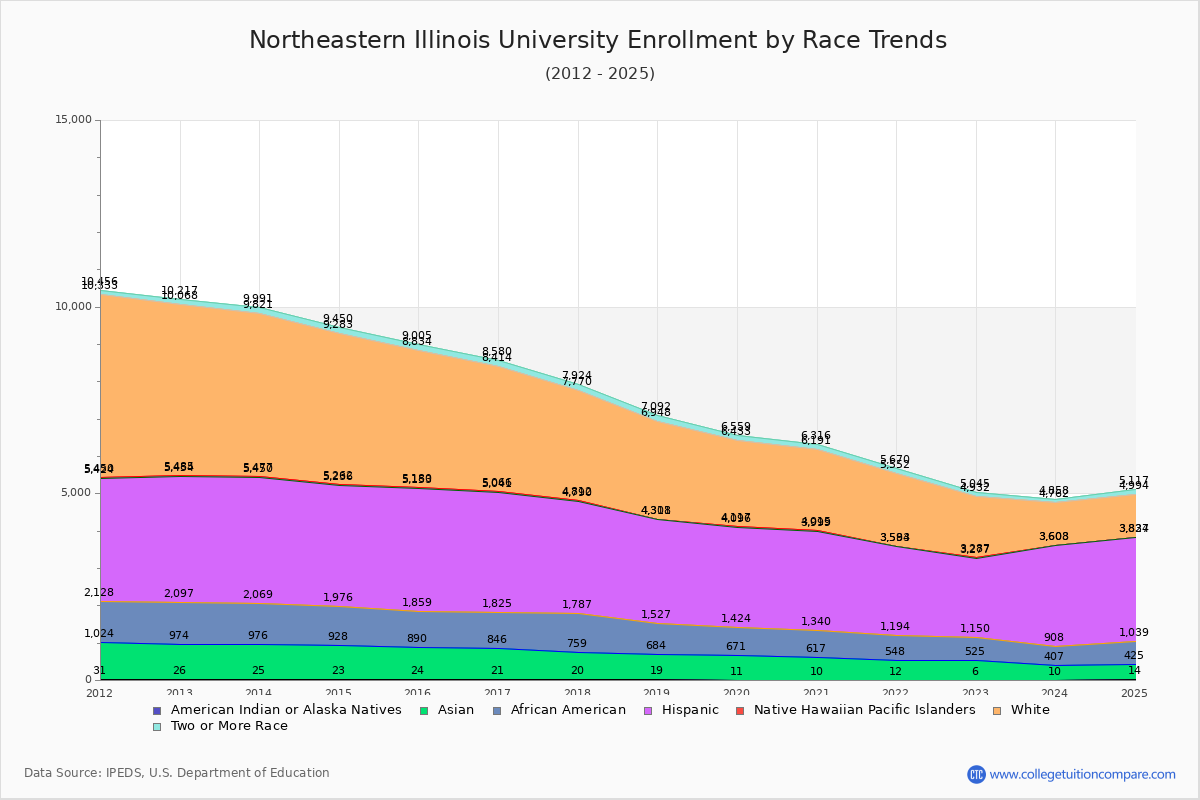This screenshot has width=1200, height=800.
Task: Toggle the Native Hawaiian Pacific Islanders legend entry
Action: [x=855, y=710]
